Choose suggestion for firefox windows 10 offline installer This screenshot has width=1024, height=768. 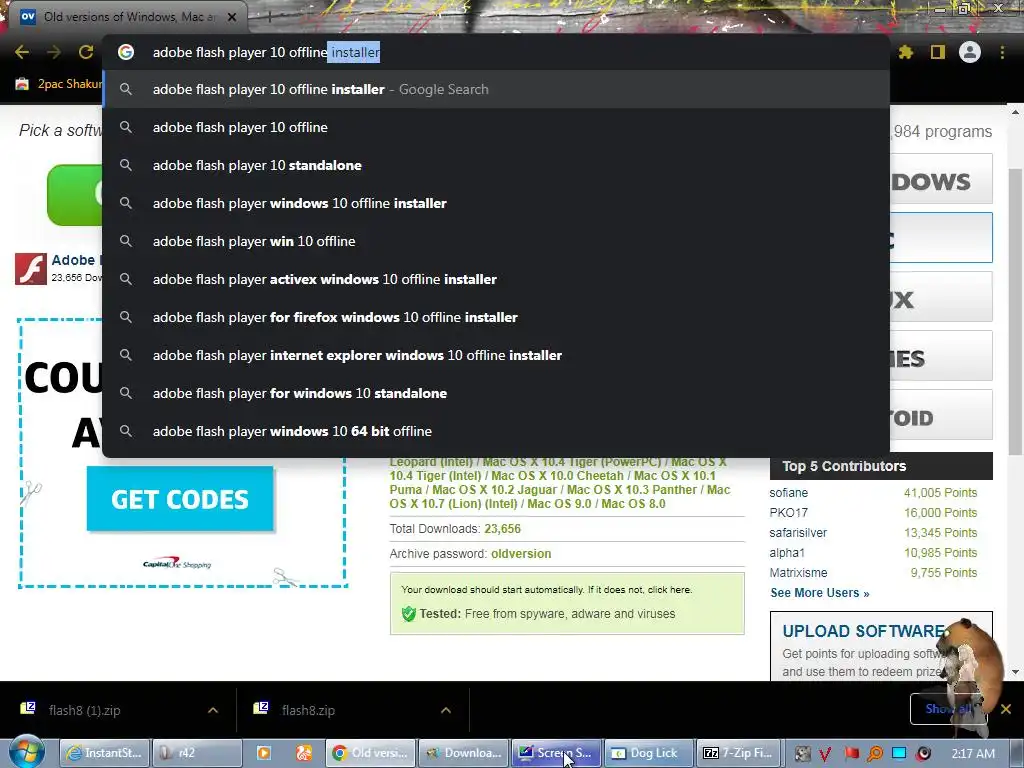tap(496, 317)
